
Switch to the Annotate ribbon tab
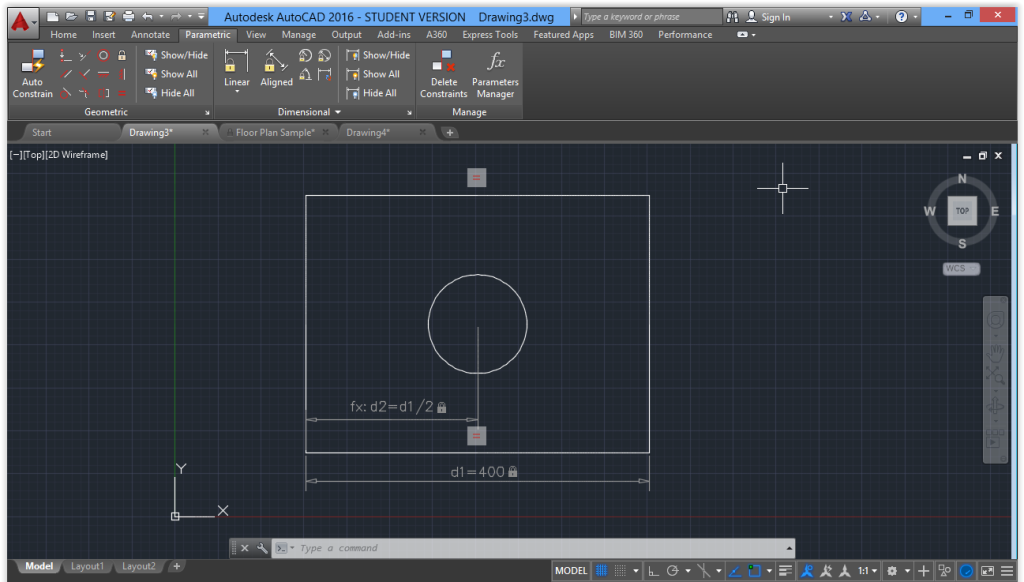pos(150,33)
